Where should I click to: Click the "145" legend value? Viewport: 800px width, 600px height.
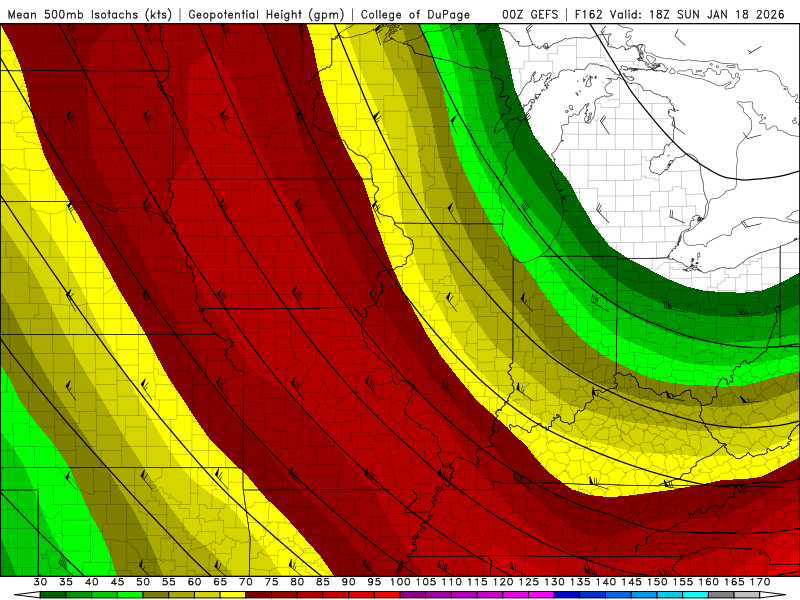tap(632, 582)
